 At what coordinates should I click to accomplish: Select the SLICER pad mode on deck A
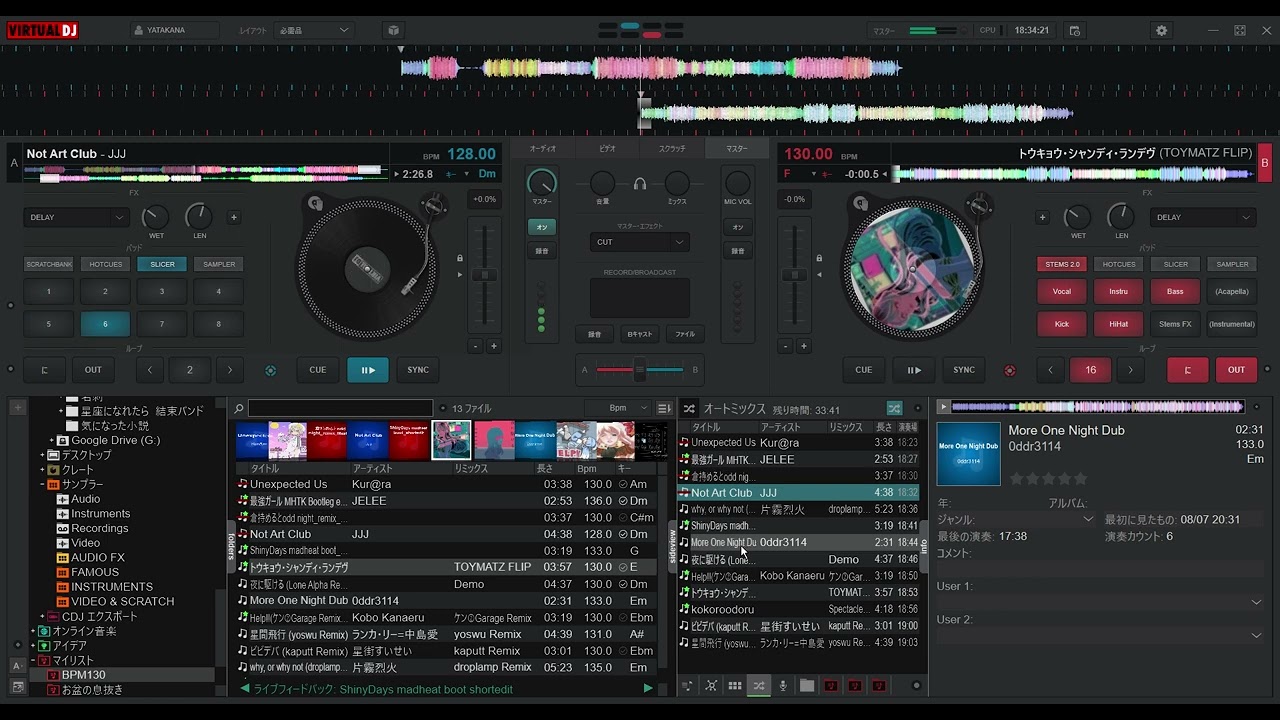(x=162, y=263)
